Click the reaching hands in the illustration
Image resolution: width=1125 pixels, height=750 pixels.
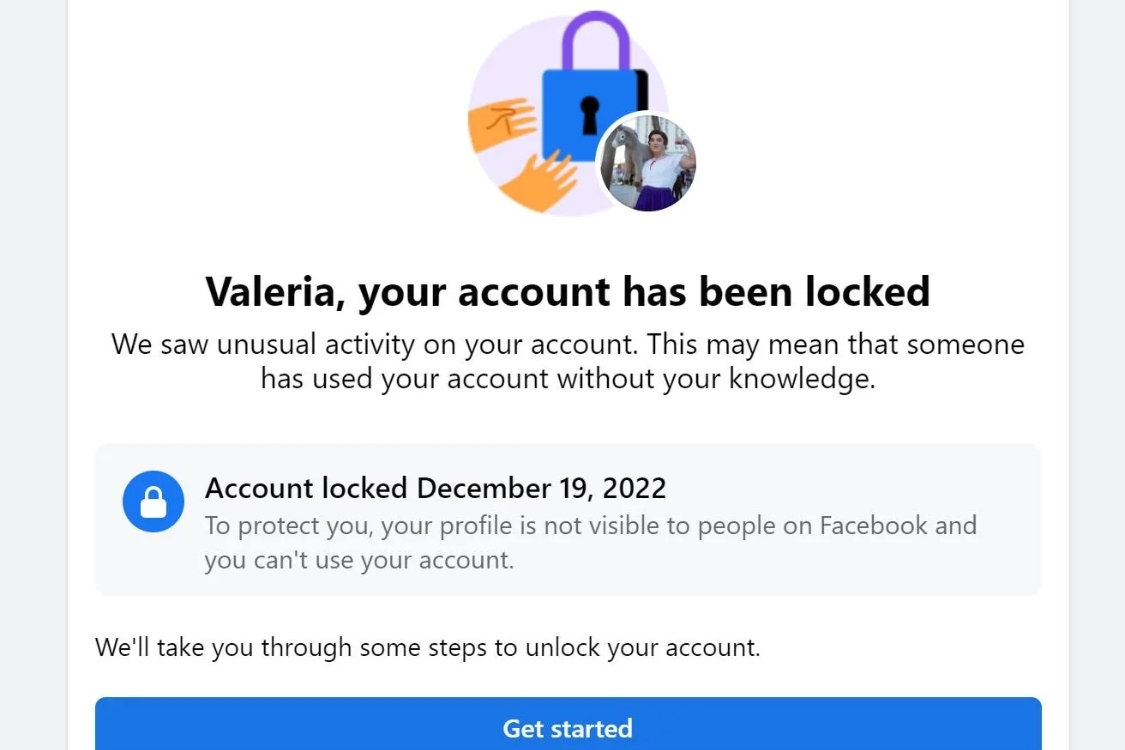pos(510,145)
